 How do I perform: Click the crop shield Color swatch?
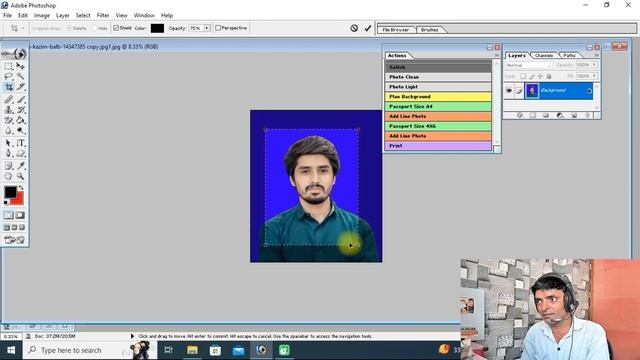(157, 28)
